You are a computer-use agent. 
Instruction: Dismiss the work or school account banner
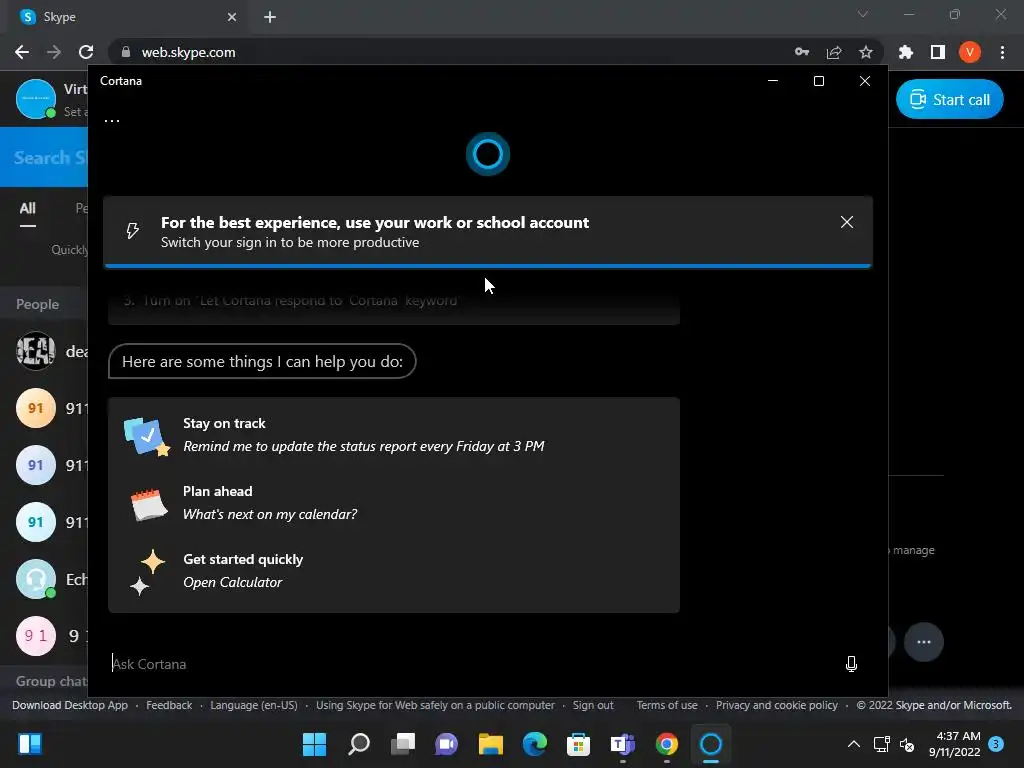click(846, 222)
